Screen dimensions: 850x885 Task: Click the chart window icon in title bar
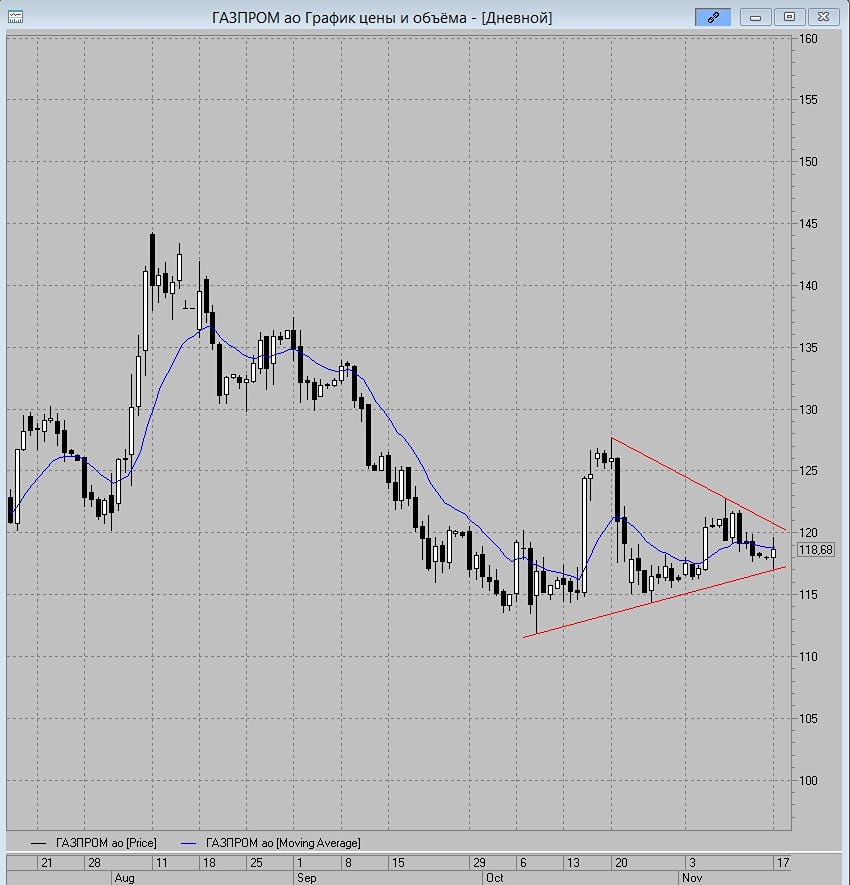[15, 17]
